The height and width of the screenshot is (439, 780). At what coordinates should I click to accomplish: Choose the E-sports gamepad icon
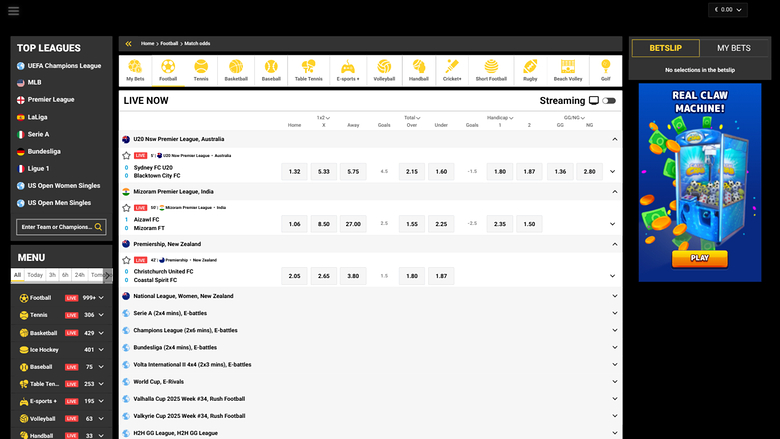tap(348, 69)
